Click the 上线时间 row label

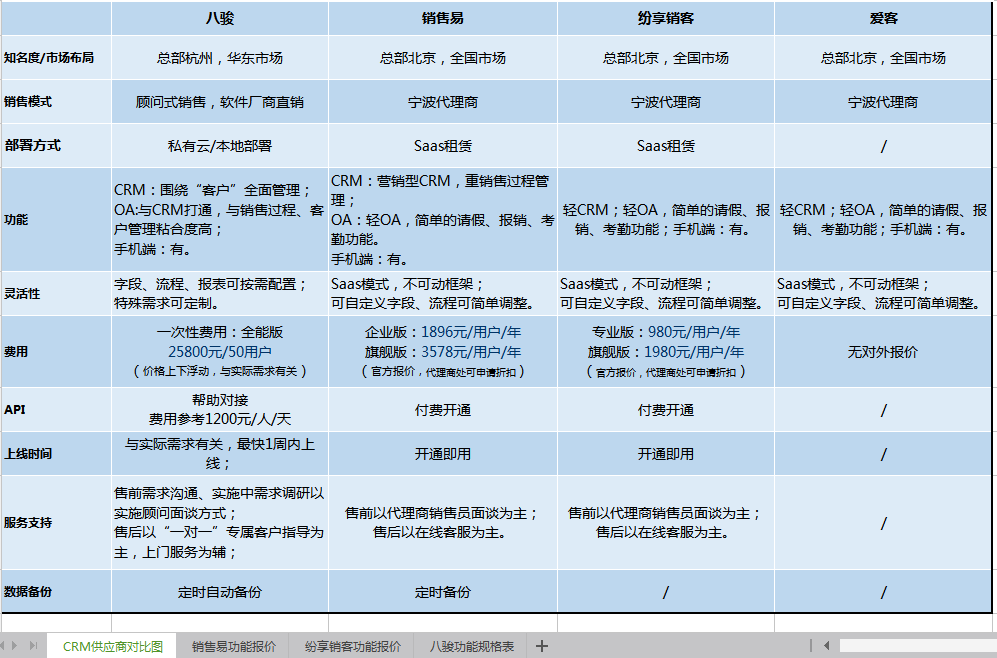click(x=56, y=453)
